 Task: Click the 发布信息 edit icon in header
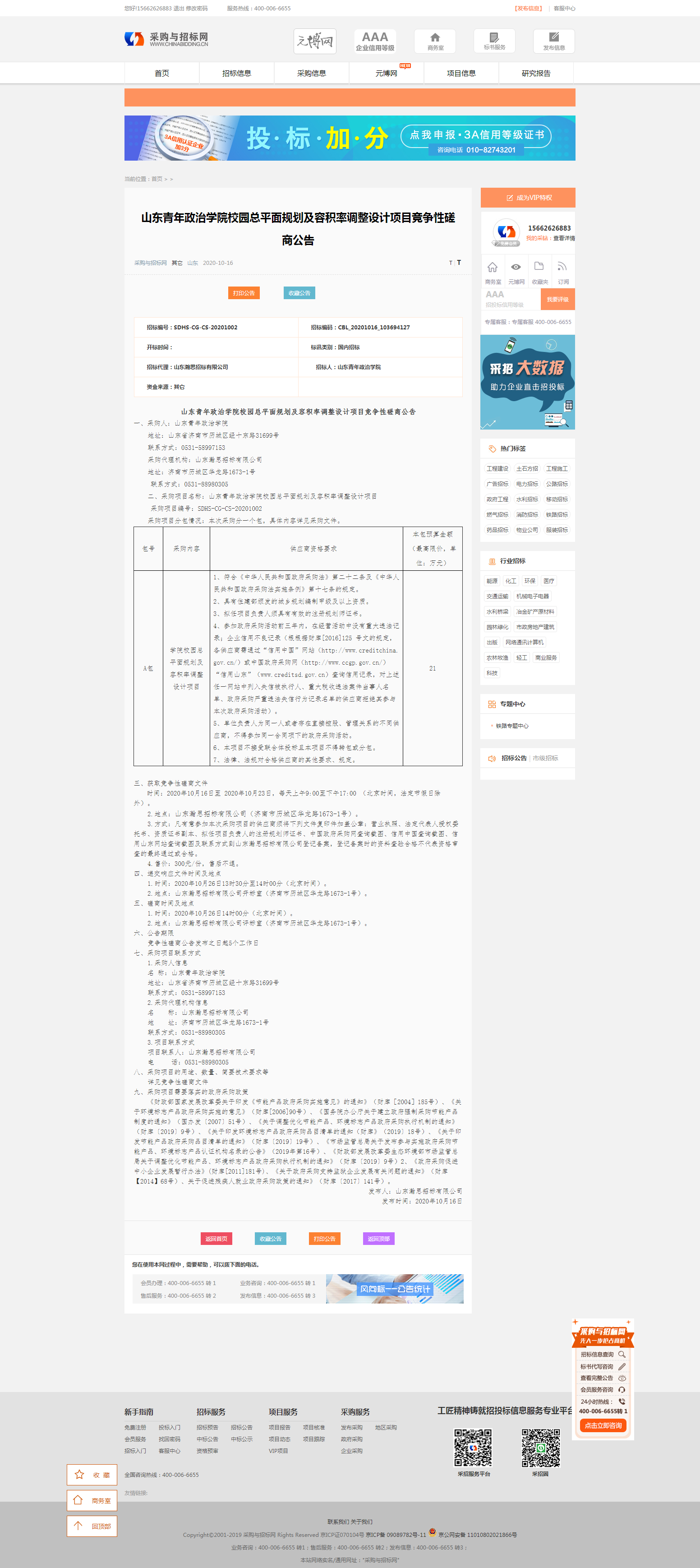(553, 38)
